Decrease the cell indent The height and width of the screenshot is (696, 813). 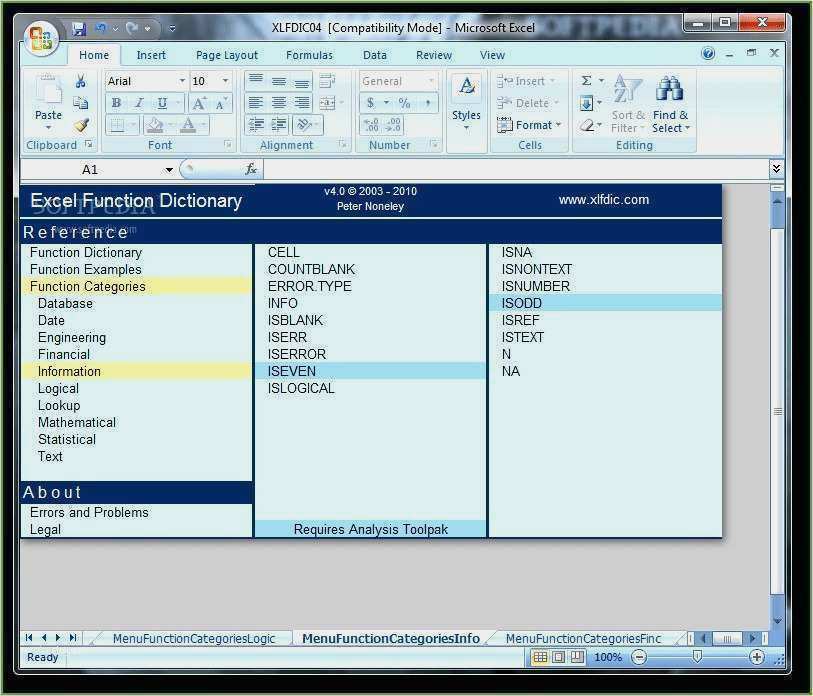click(256, 124)
